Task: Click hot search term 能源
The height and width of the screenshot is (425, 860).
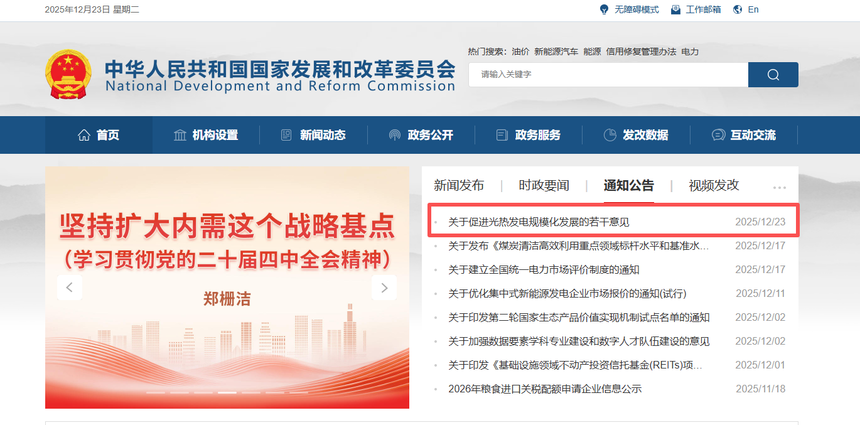Action: click(x=592, y=52)
